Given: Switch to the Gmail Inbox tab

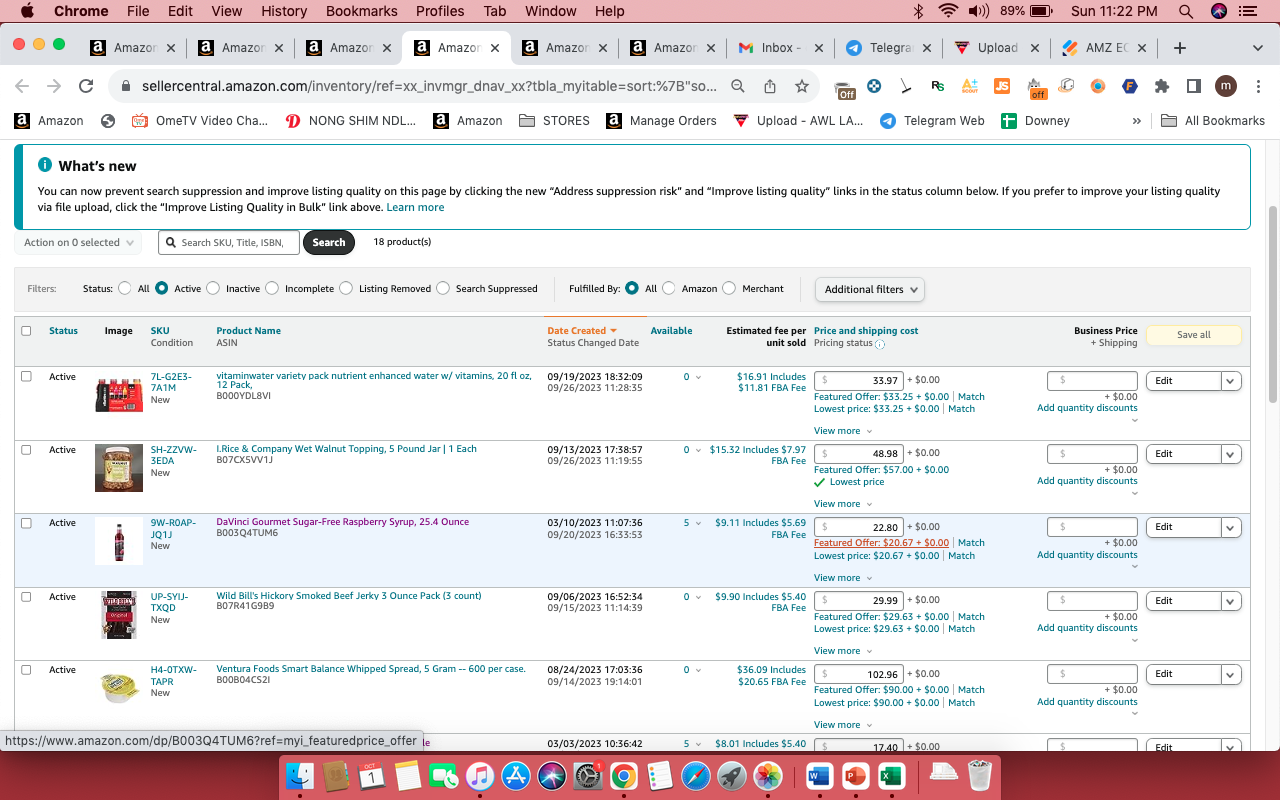Looking at the screenshot, I should (x=779, y=48).
